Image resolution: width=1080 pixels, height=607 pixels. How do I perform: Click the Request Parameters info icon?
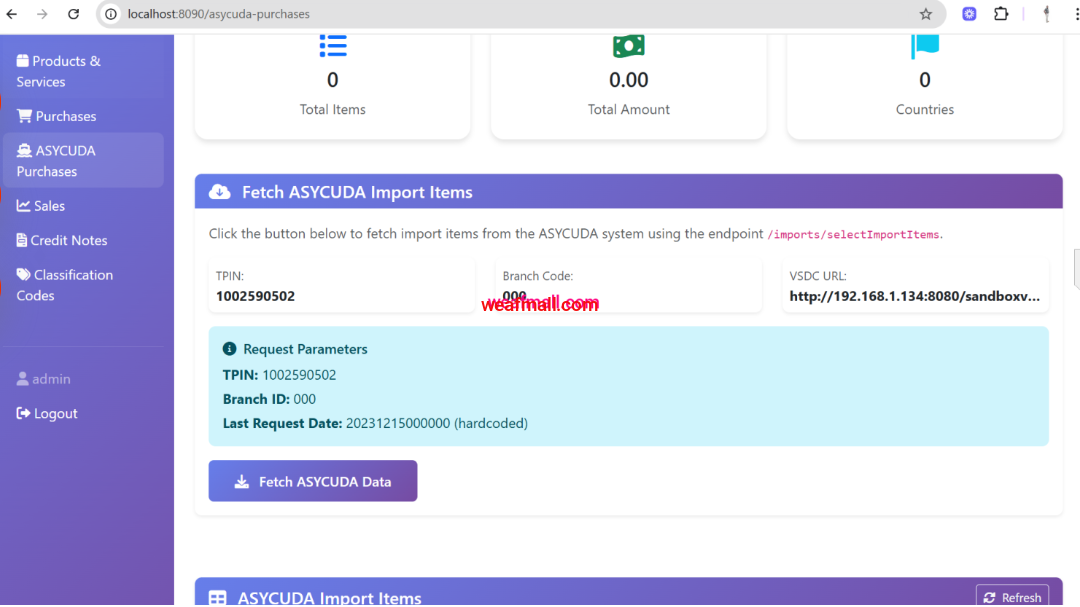pos(229,349)
